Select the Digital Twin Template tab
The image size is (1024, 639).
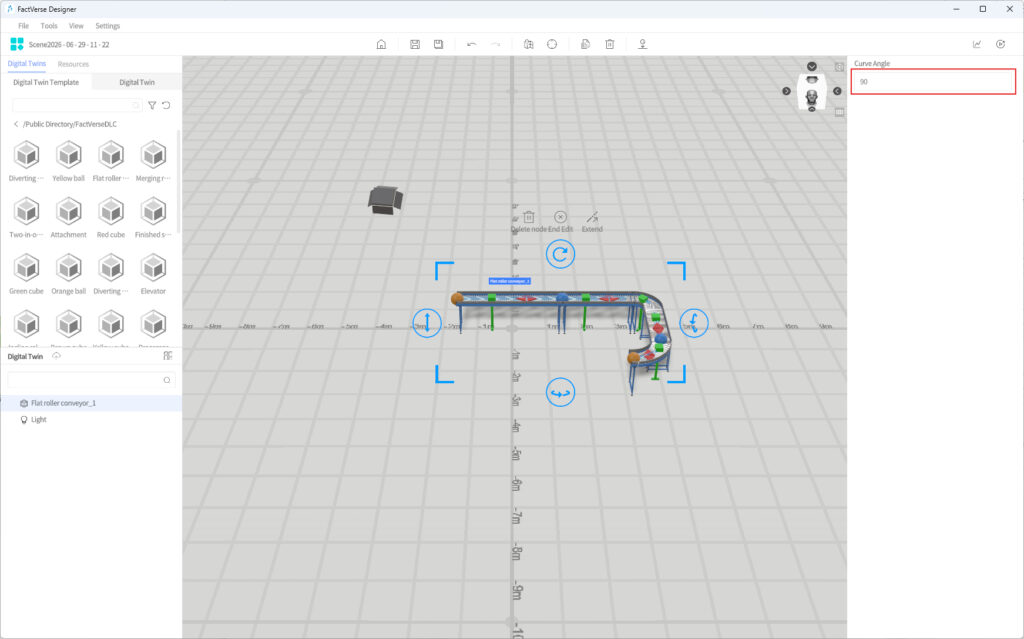point(46,82)
